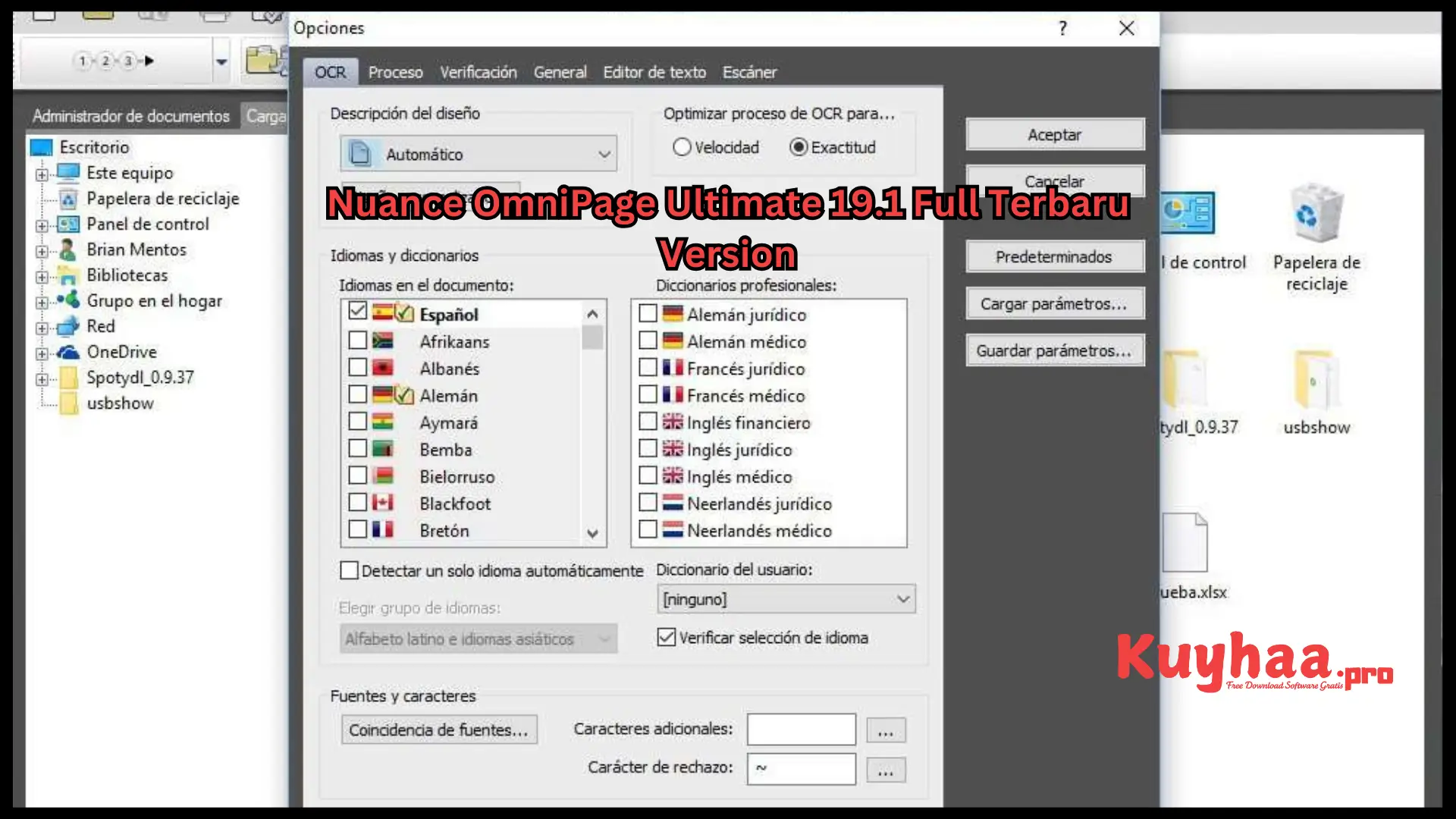Click OneDrive cloud icon in tree
1456x819 pixels.
point(68,352)
